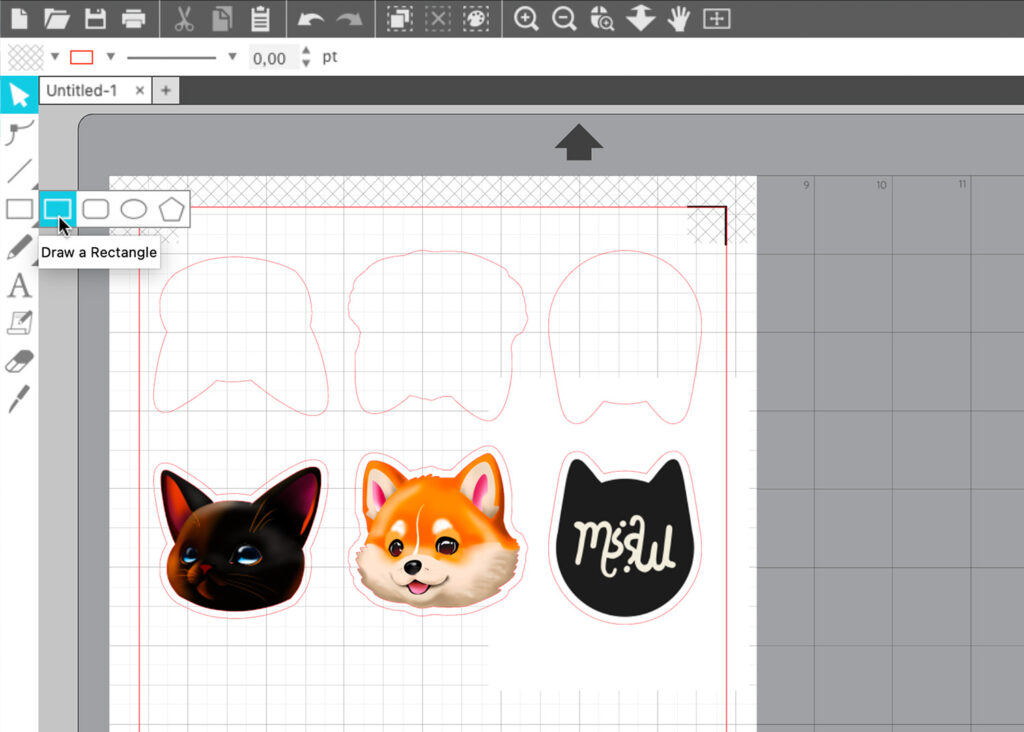Click the Undo arrow in toolbar
This screenshot has height=732, width=1024.
point(311,18)
